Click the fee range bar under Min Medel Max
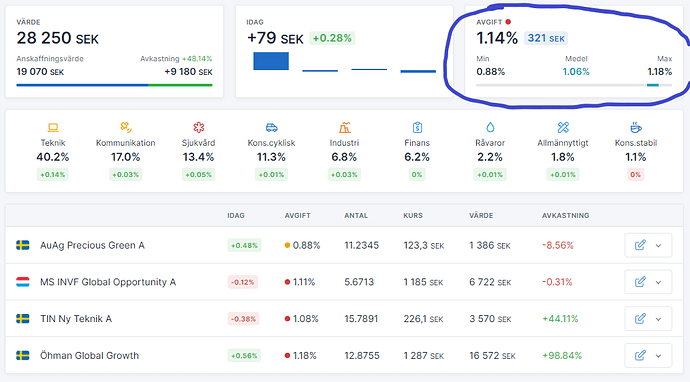This screenshot has height=382, width=690. click(x=574, y=85)
